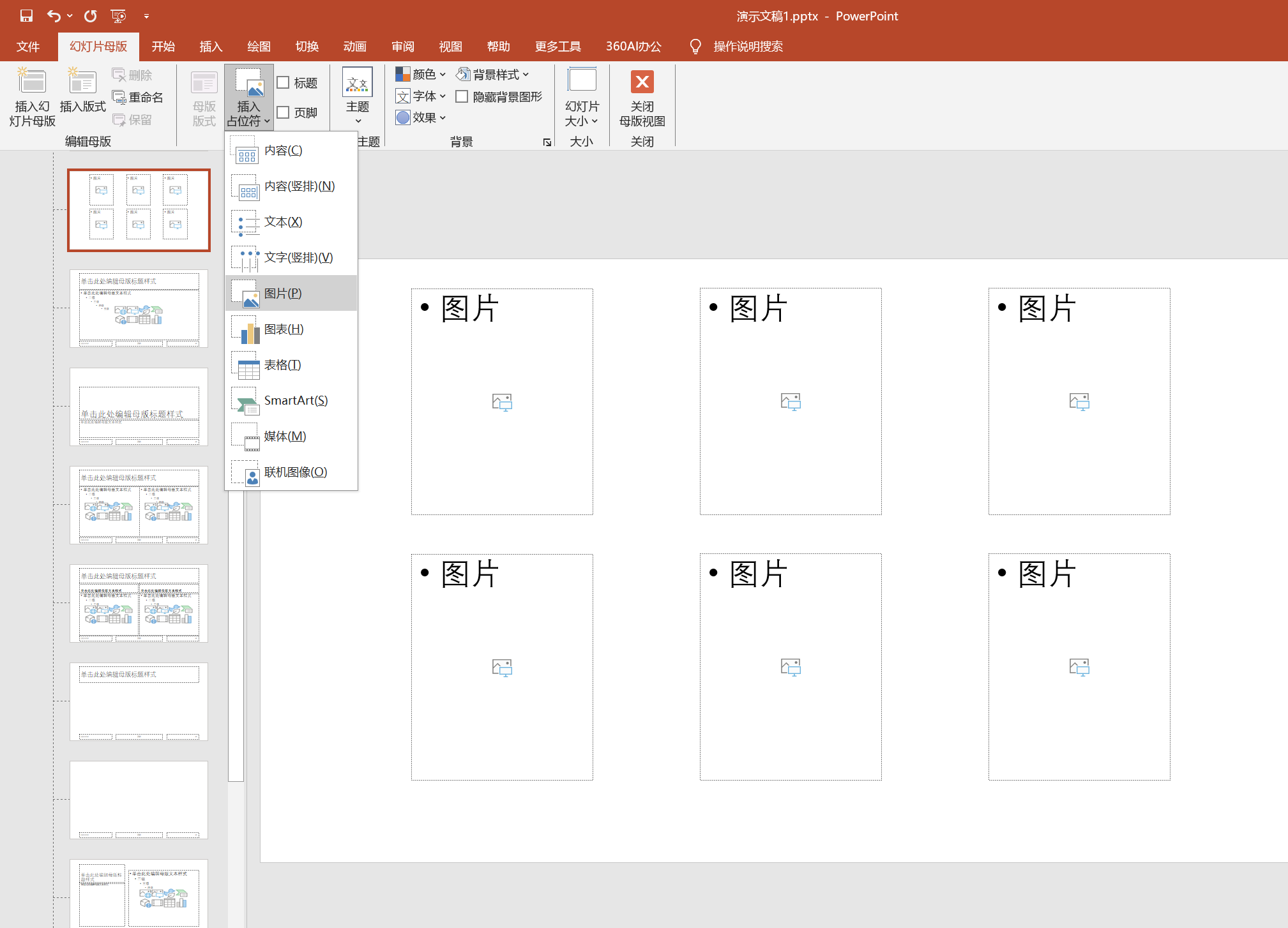
Task: Switch to the Insert ribbon tab
Action: pyautogui.click(x=210, y=47)
